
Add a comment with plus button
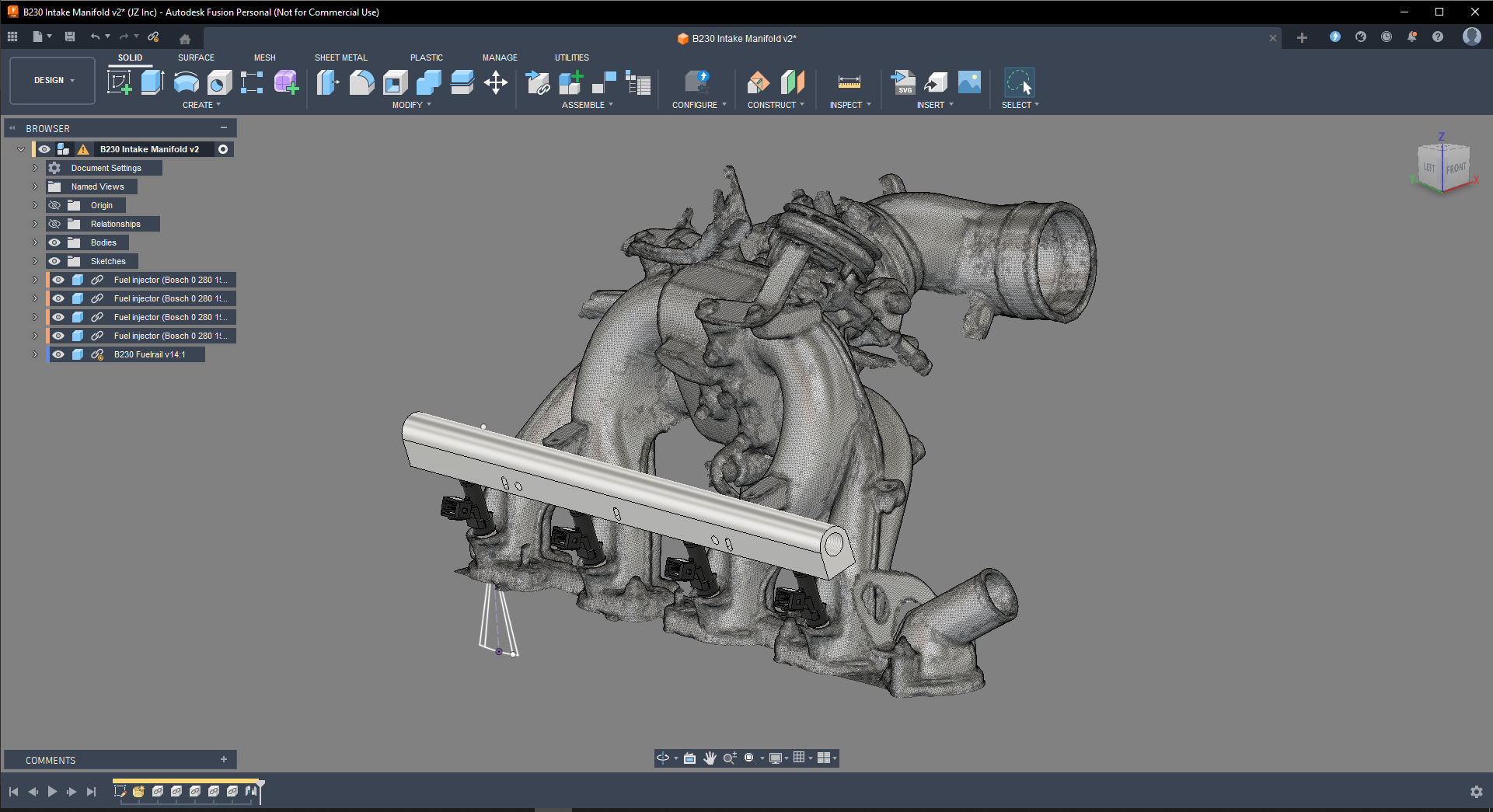(224, 759)
